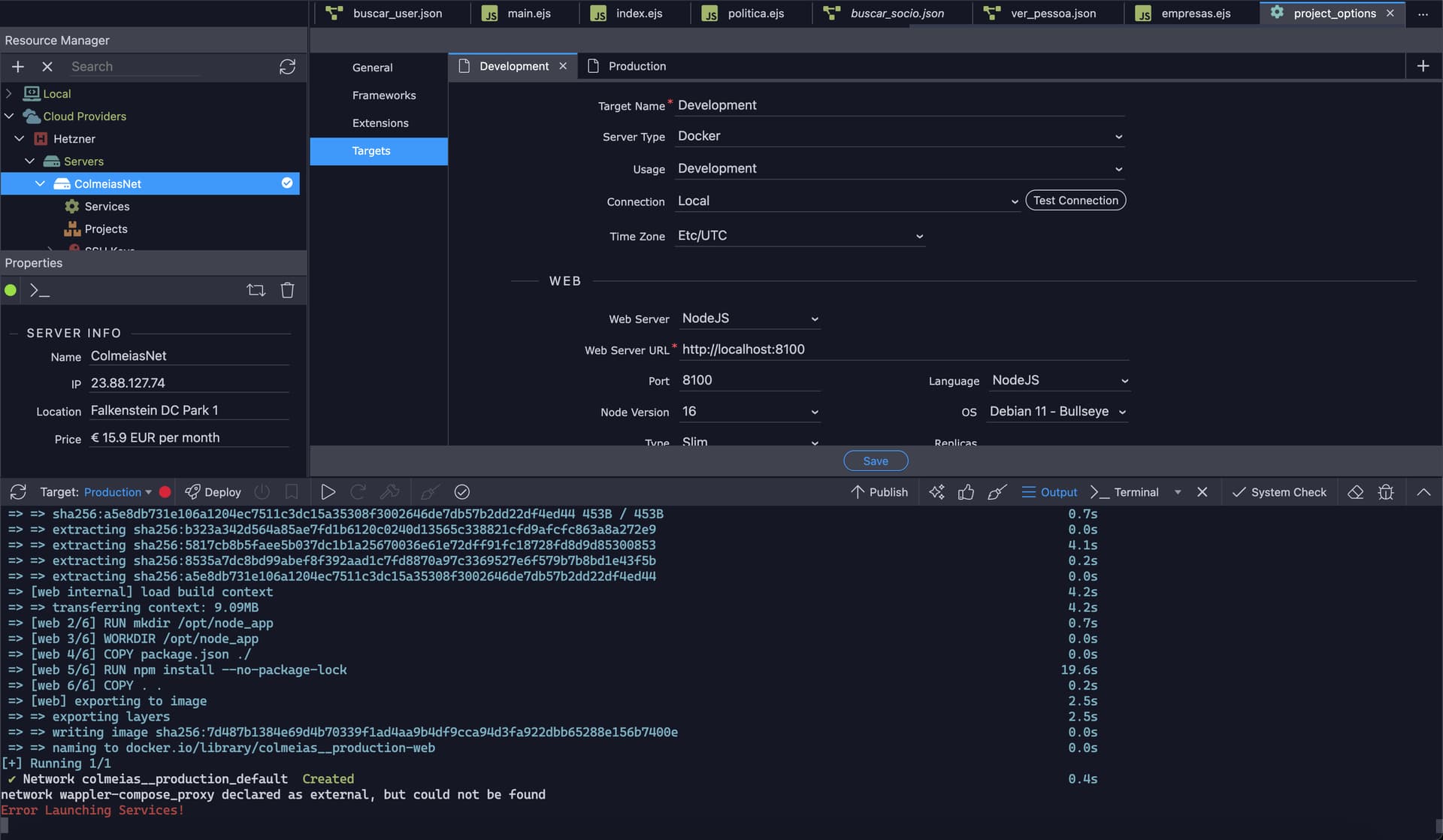1443x840 pixels.
Task: Run System Check
Action: click(x=1279, y=492)
